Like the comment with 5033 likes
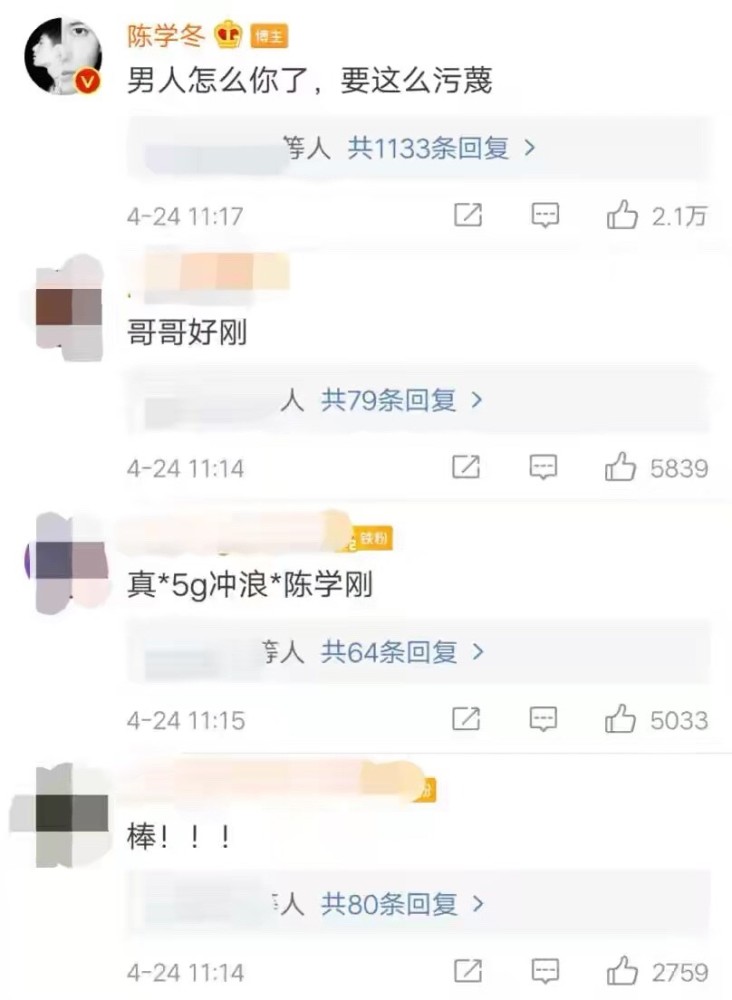Viewport: 732px width, 1000px height. point(620,719)
